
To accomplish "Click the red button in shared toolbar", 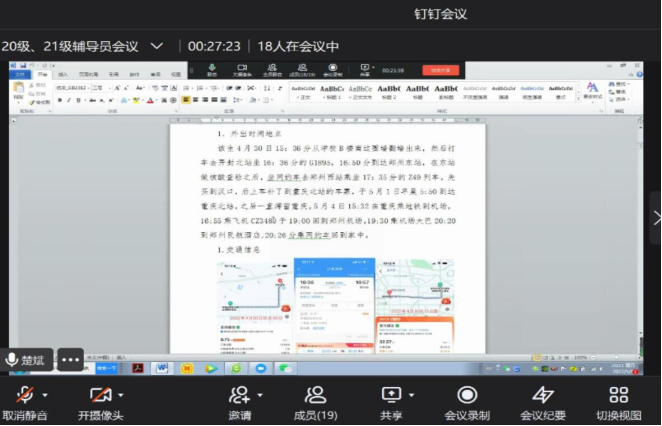I will (437, 70).
